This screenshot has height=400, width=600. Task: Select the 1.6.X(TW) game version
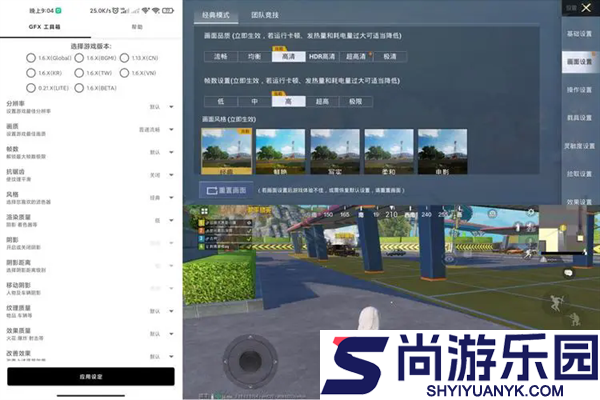coord(79,73)
